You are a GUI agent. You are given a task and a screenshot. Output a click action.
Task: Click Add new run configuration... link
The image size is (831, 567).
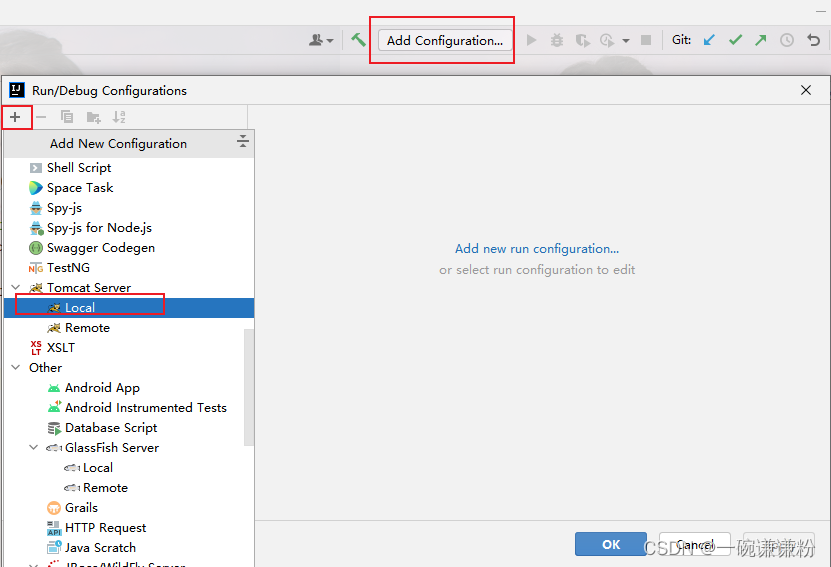tap(537, 249)
